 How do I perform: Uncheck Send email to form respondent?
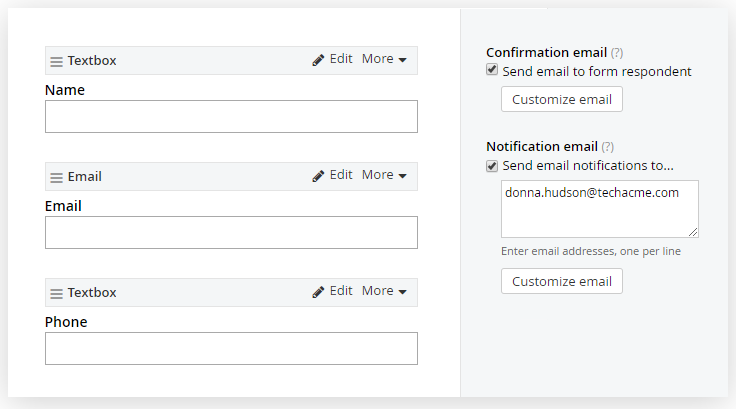tap(492, 71)
